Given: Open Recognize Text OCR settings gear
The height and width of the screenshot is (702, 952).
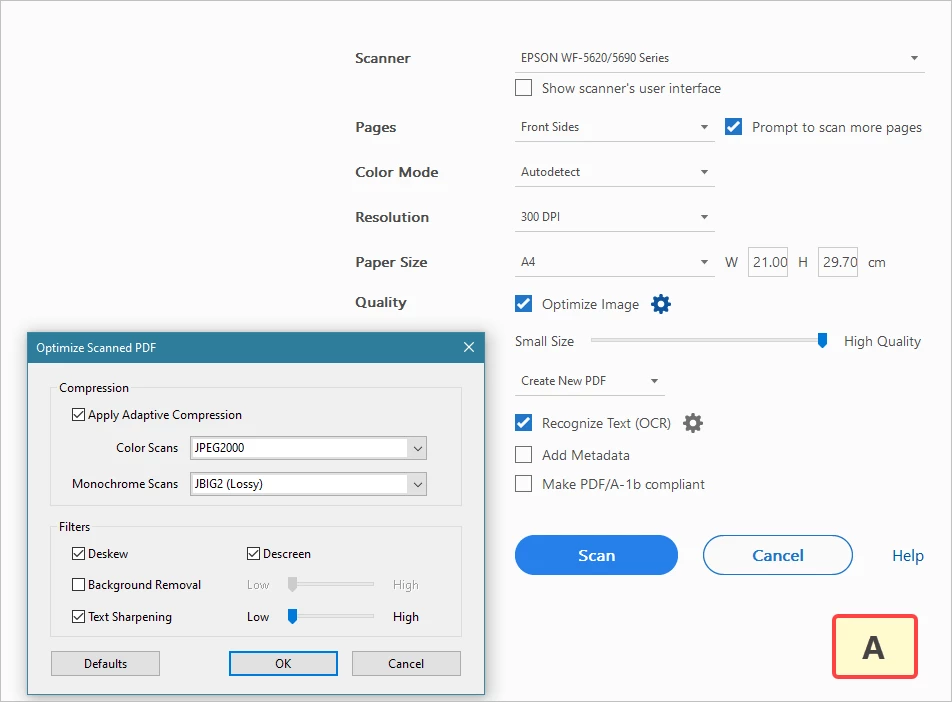Looking at the screenshot, I should (x=693, y=423).
